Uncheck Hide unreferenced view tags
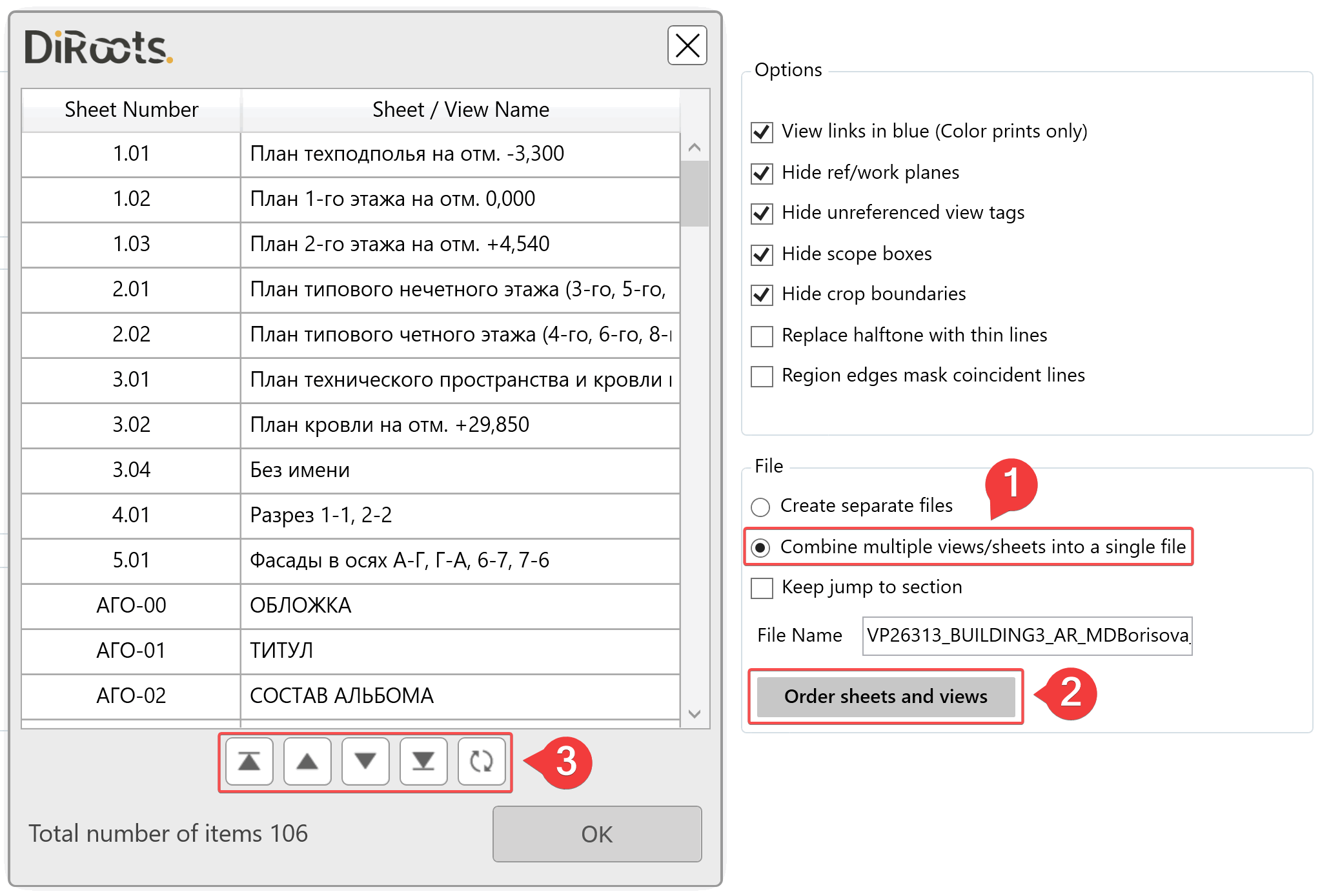 tap(762, 214)
